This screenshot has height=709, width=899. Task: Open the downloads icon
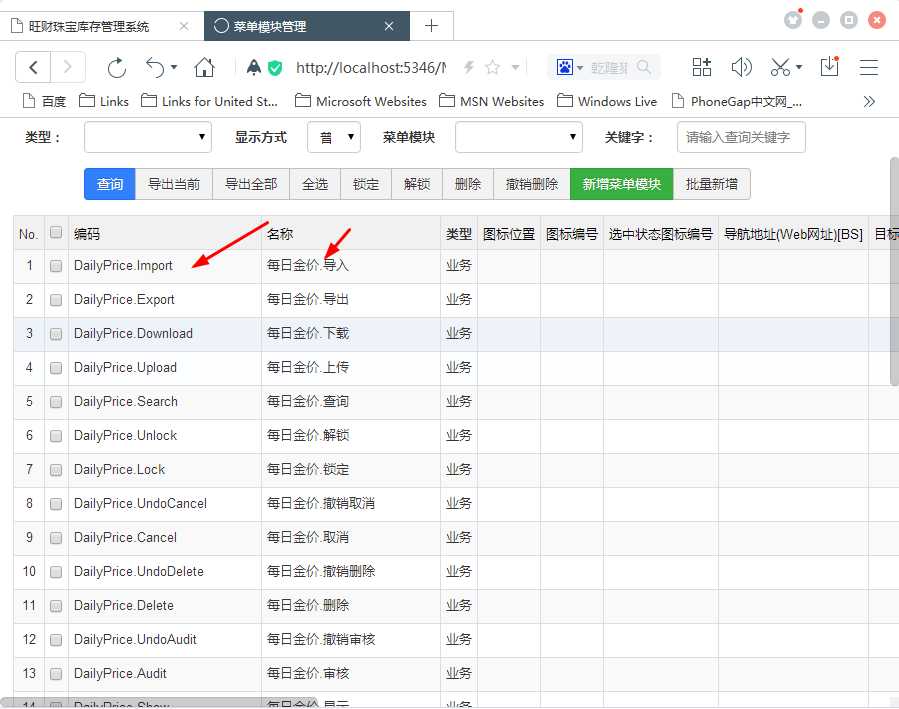(x=830, y=66)
